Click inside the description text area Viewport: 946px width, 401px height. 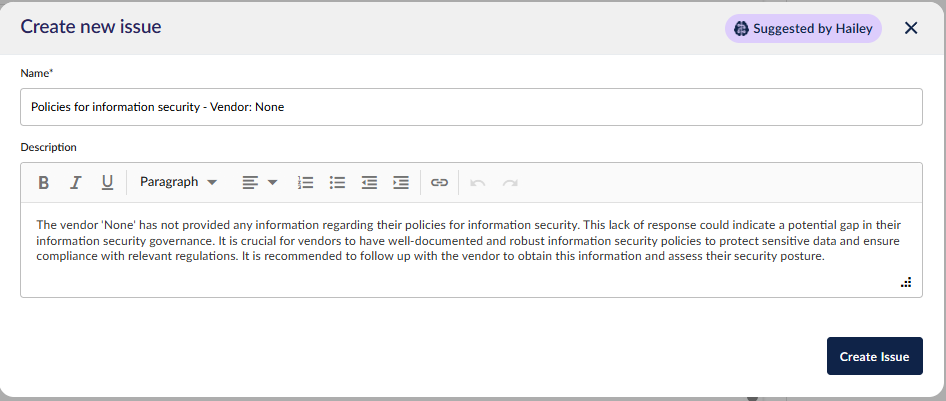pos(471,249)
